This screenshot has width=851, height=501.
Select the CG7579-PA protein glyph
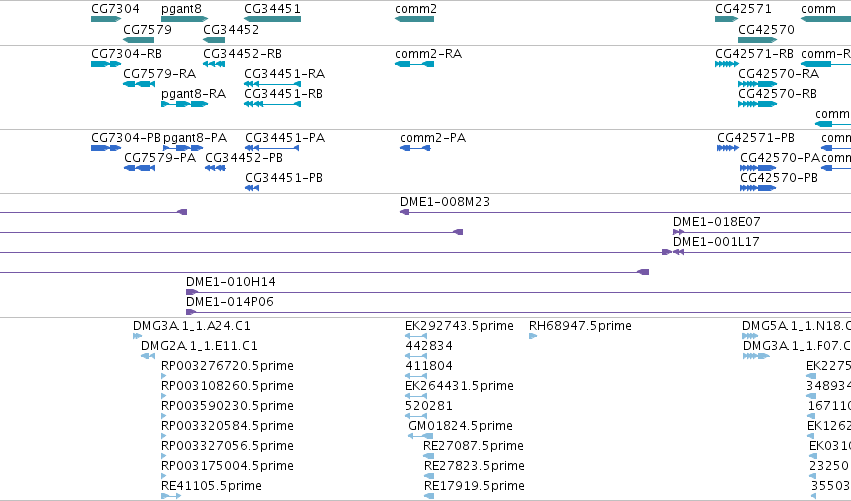(x=139, y=168)
